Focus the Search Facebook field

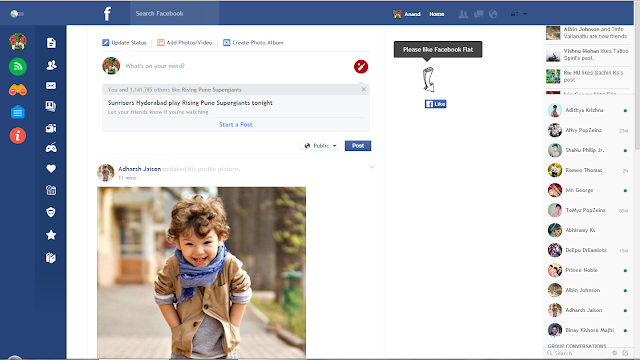pos(175,13)
